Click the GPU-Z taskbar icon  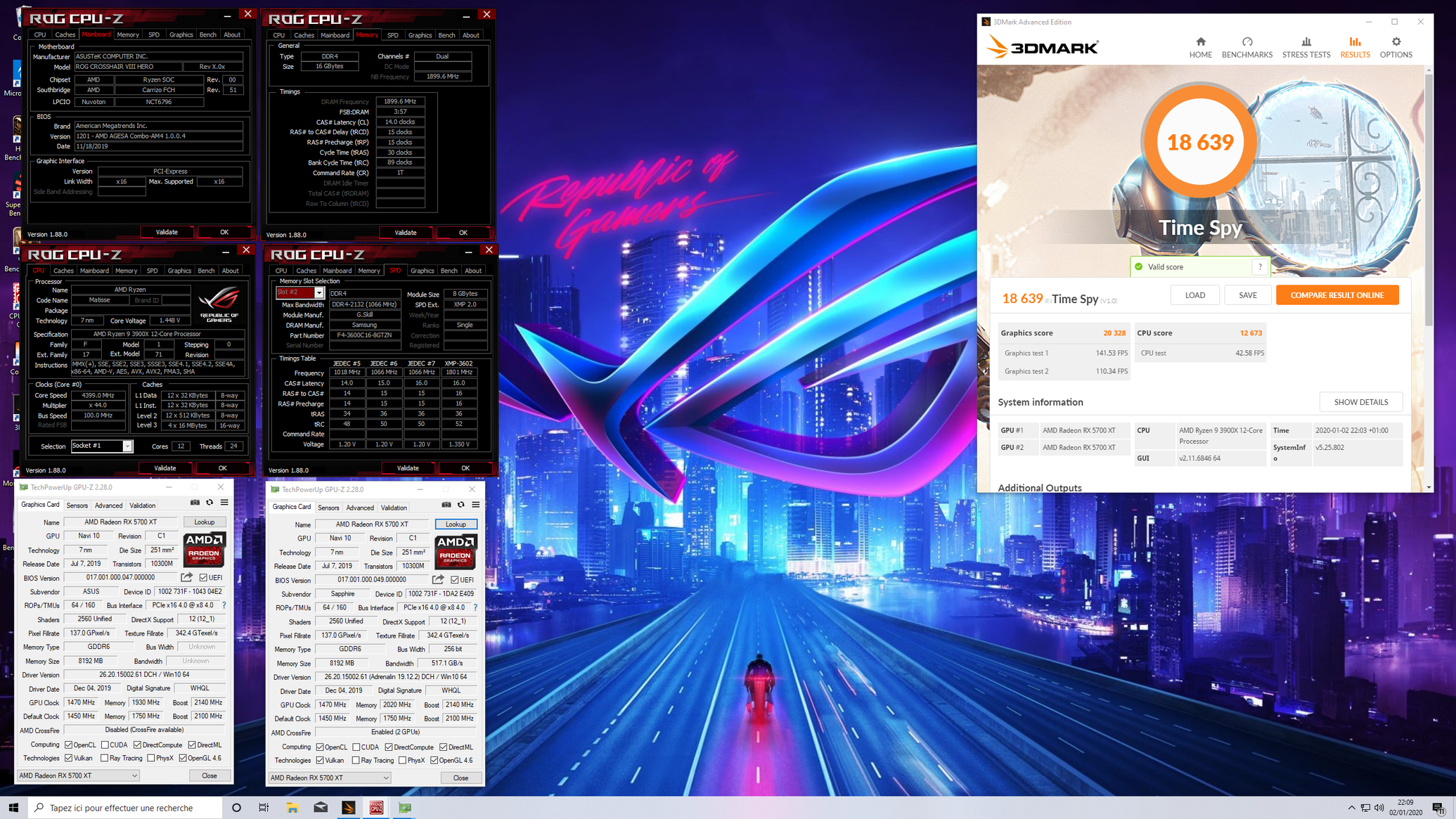tap(405, 808)
